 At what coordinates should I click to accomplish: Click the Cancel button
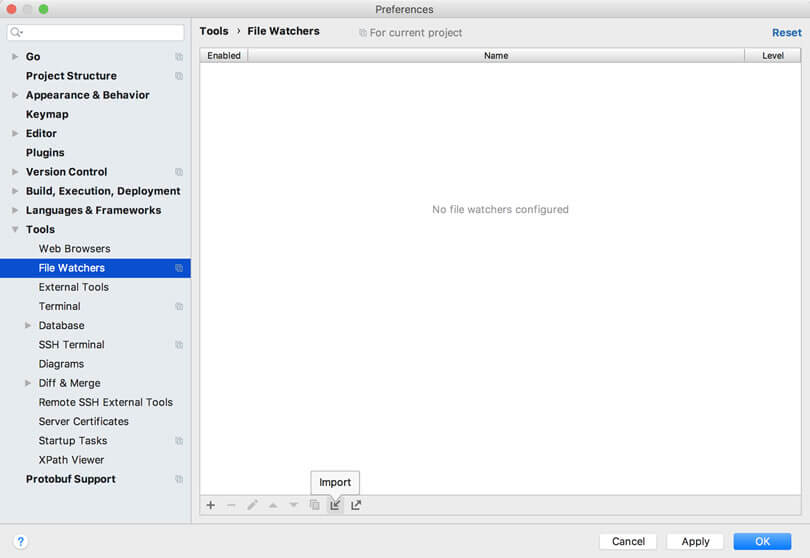(628, 541)
